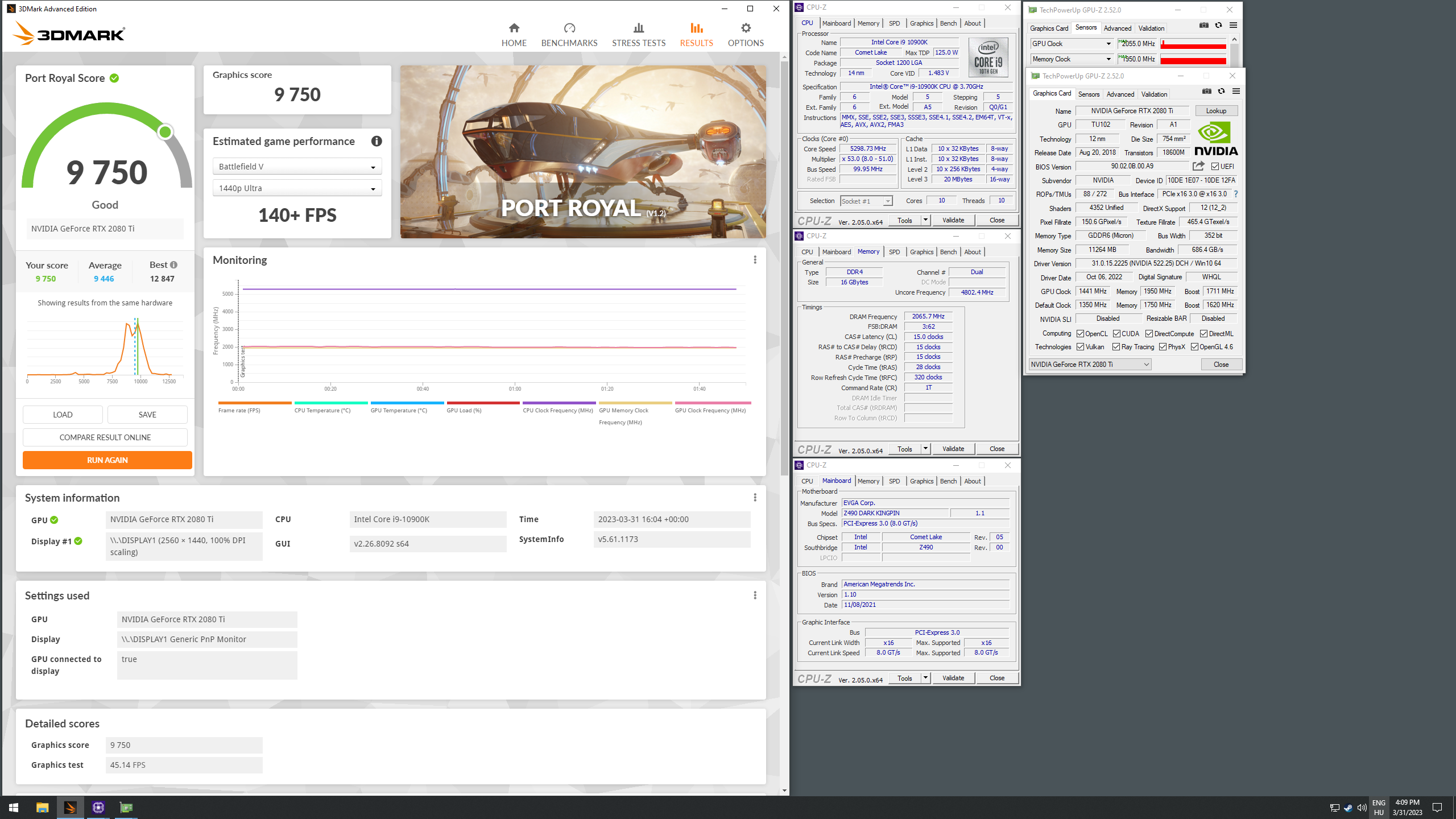Expand Tools arrow in CPU-Z Mainboard window
This screenshot has height=819, width=1456.
[925, 678]
